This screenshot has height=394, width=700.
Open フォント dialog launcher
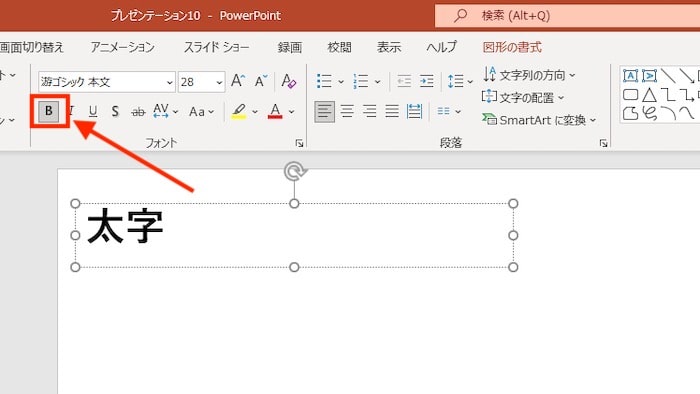pyautogui.click(x=300, y=143)
